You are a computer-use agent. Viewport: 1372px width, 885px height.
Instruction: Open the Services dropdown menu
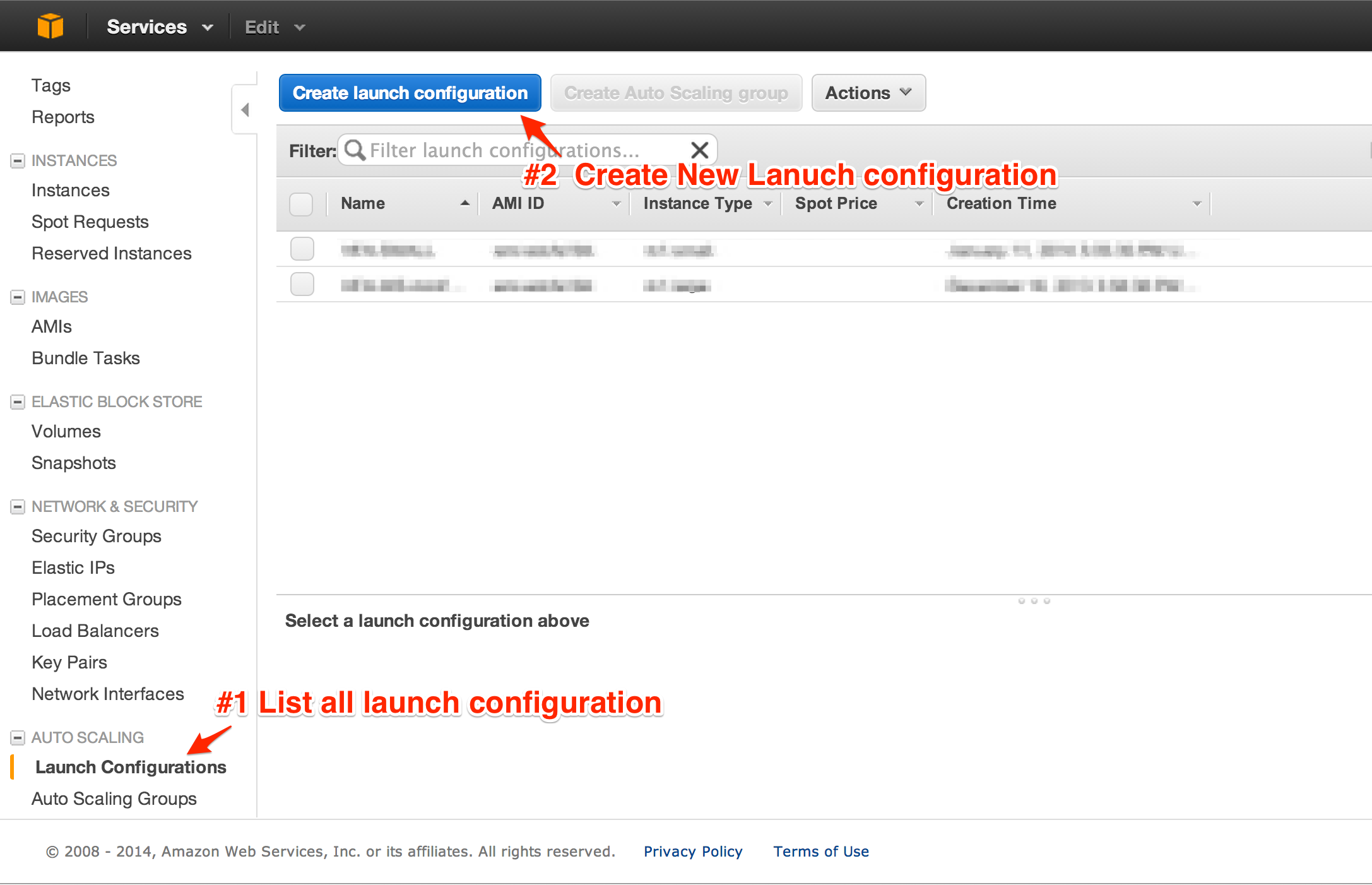(160, 27)
